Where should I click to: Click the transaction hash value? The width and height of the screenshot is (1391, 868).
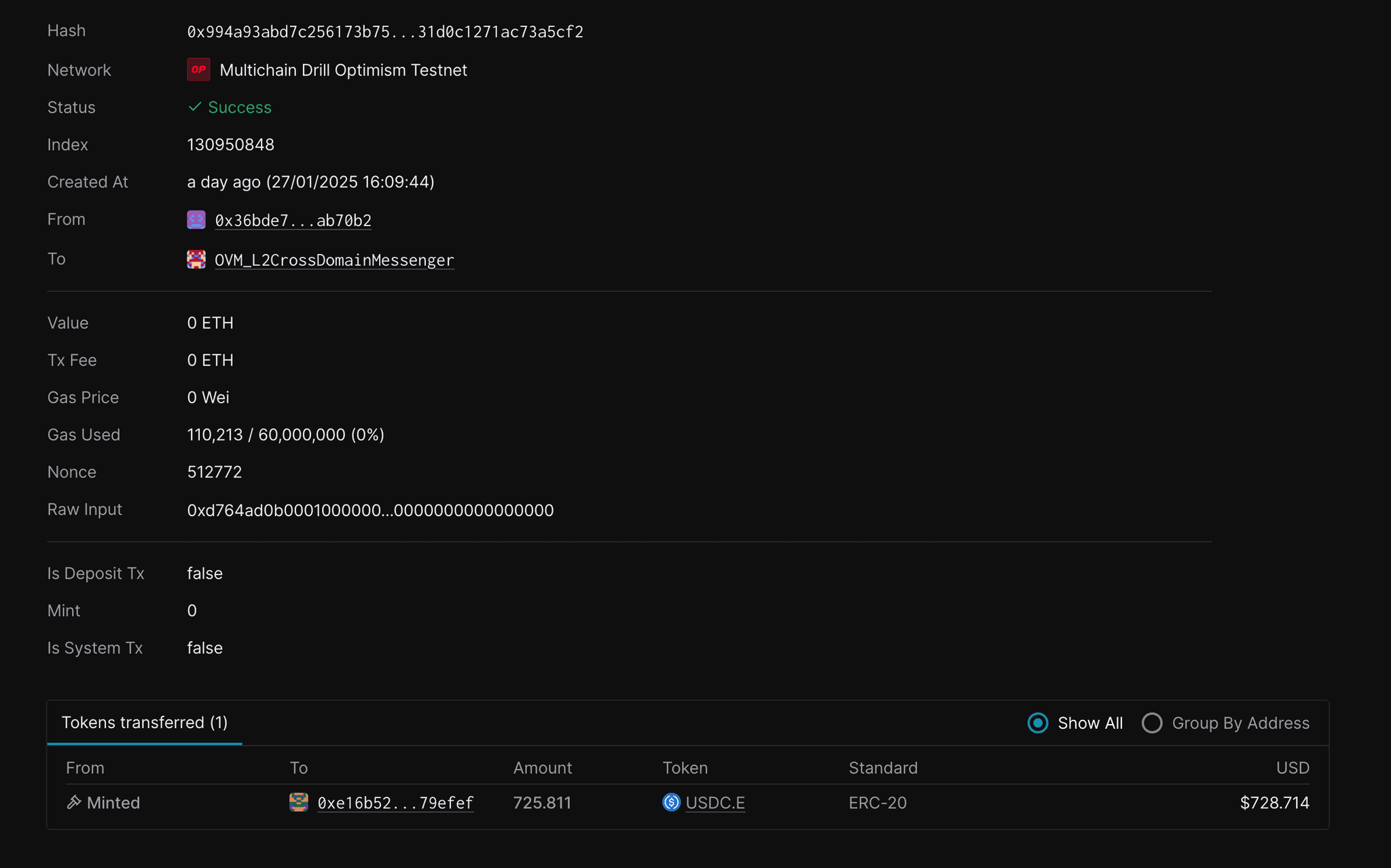[x=385, y=31]
